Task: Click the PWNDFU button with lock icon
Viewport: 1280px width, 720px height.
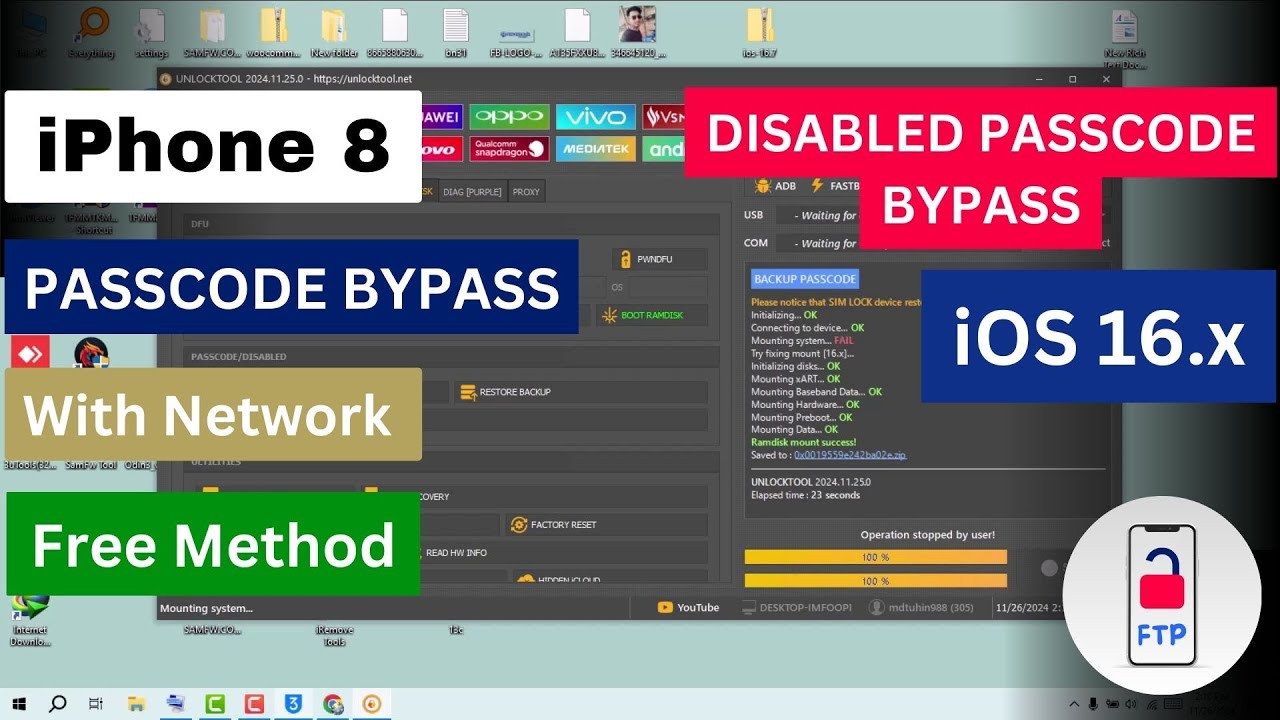Action: 659,259
